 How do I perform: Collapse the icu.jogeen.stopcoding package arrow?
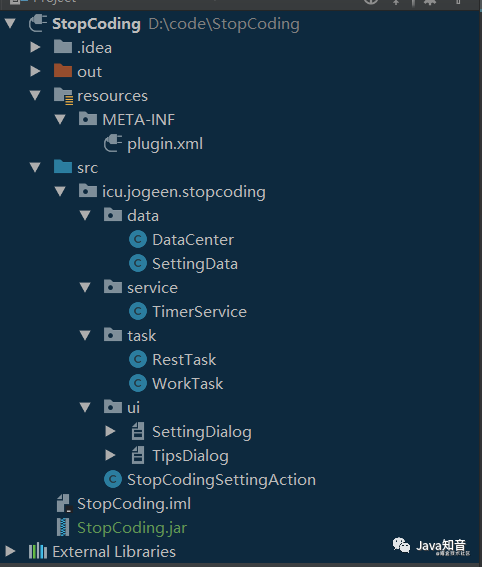click(60, 191)
